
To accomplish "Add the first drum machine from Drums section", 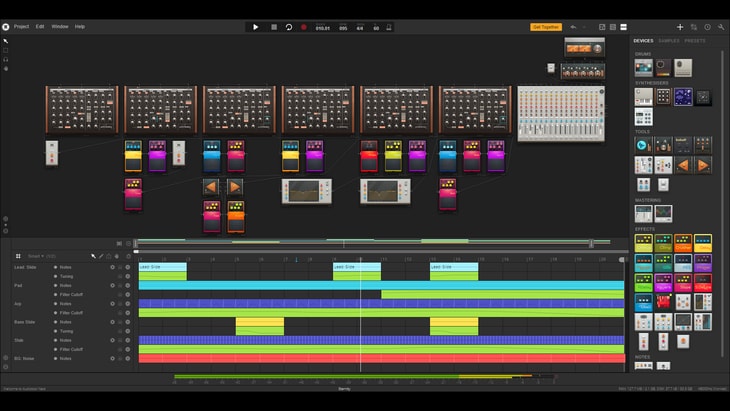I will tap(643, 68).
